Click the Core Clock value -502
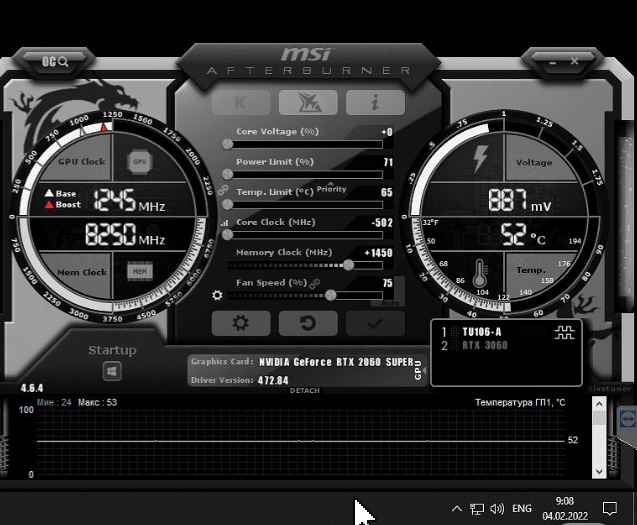The image size is (637, 525). point(382,223)
